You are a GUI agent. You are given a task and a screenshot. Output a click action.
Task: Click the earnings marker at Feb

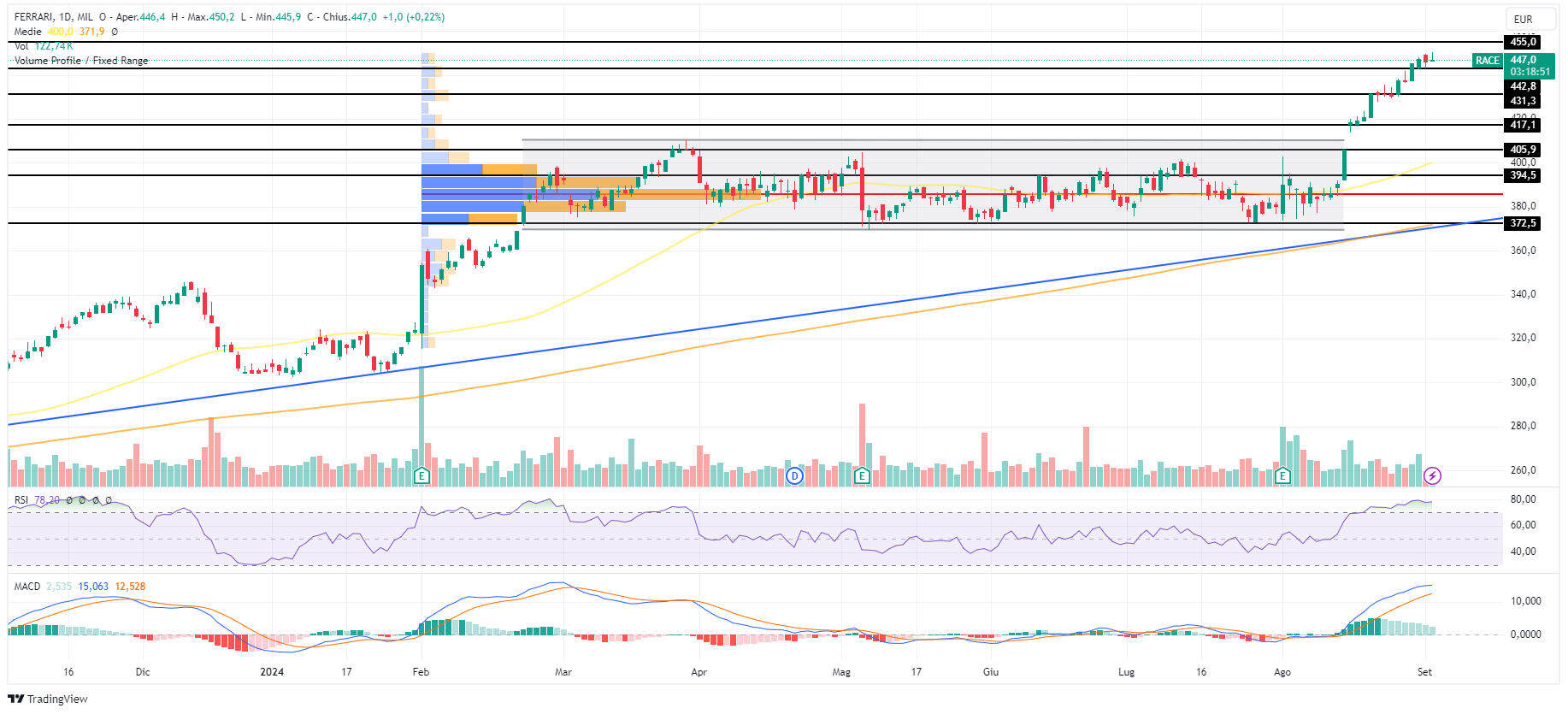coord(421,475)
